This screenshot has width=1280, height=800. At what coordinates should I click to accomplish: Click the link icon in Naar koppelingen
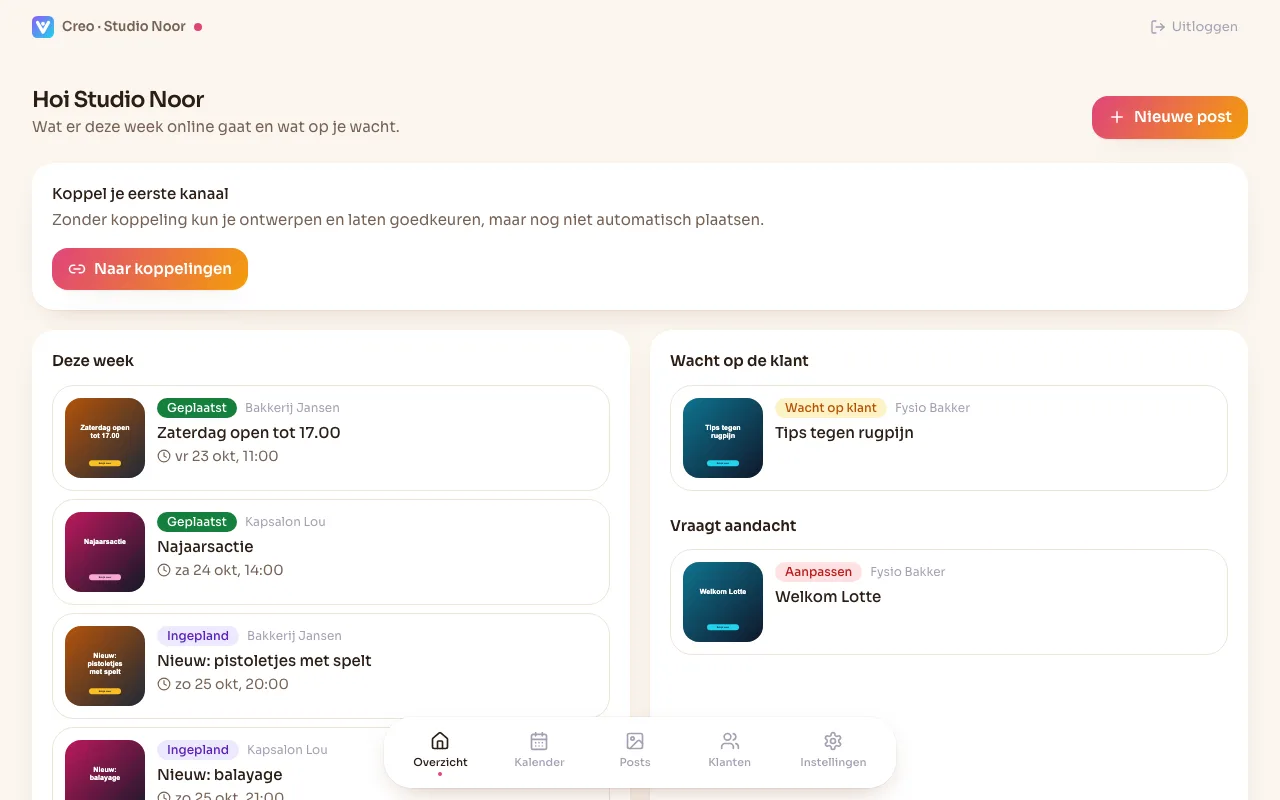77,269
